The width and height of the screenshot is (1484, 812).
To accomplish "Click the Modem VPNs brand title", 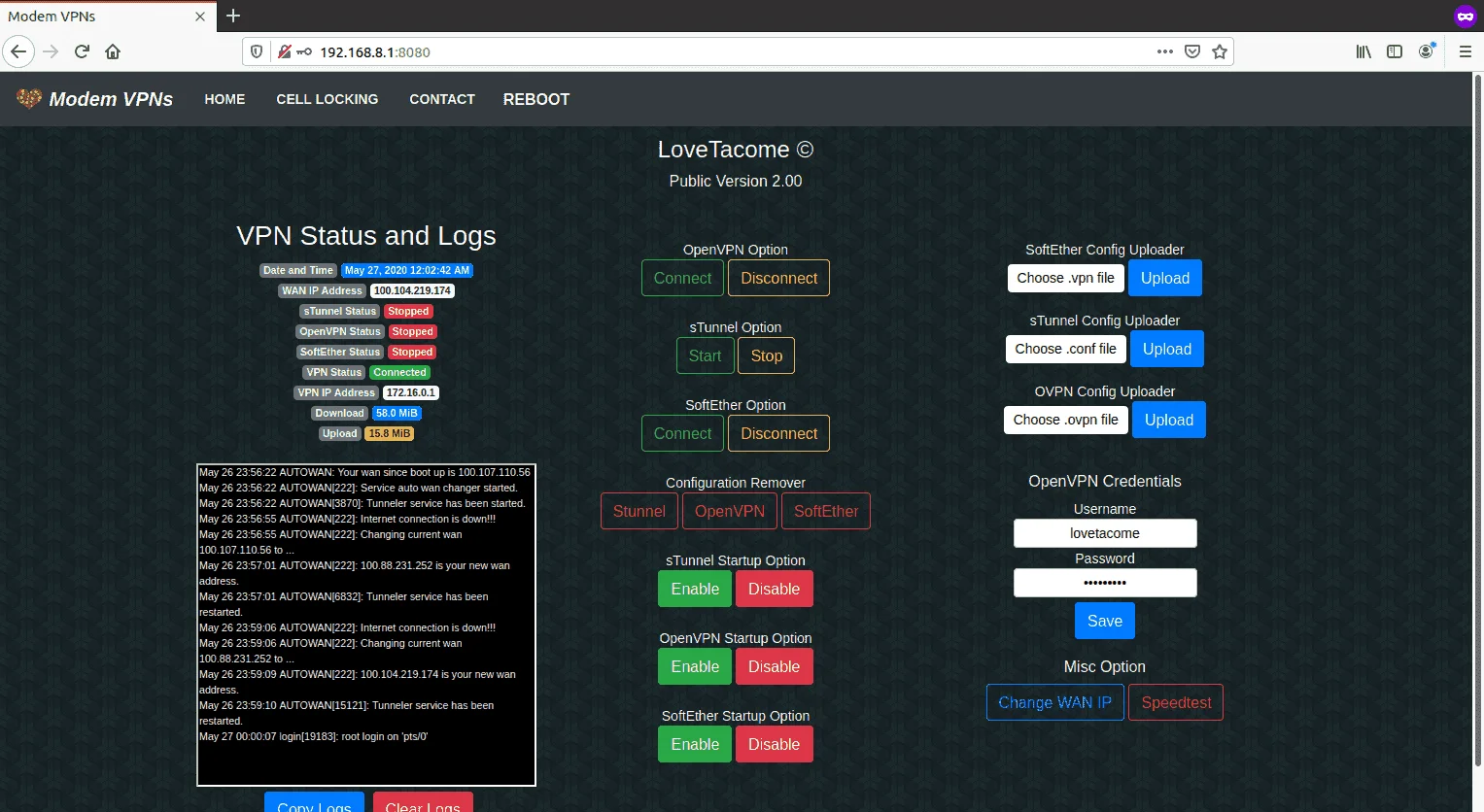I will pos(111,99).
